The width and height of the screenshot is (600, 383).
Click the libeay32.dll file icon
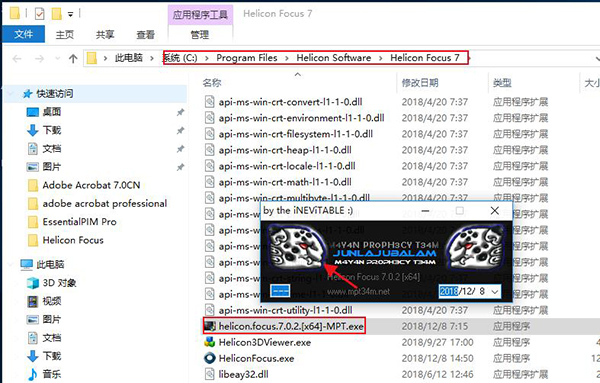pos(209,374)
